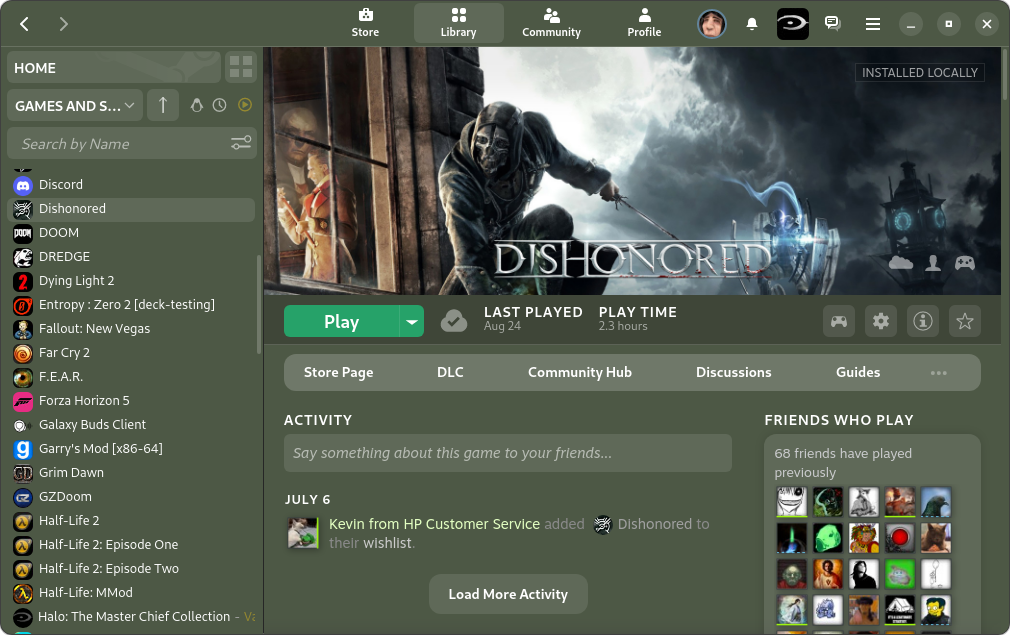This screenshot has height=635, width=1010.
Task: Open the DLC link
Action: [x=450, y=372]
